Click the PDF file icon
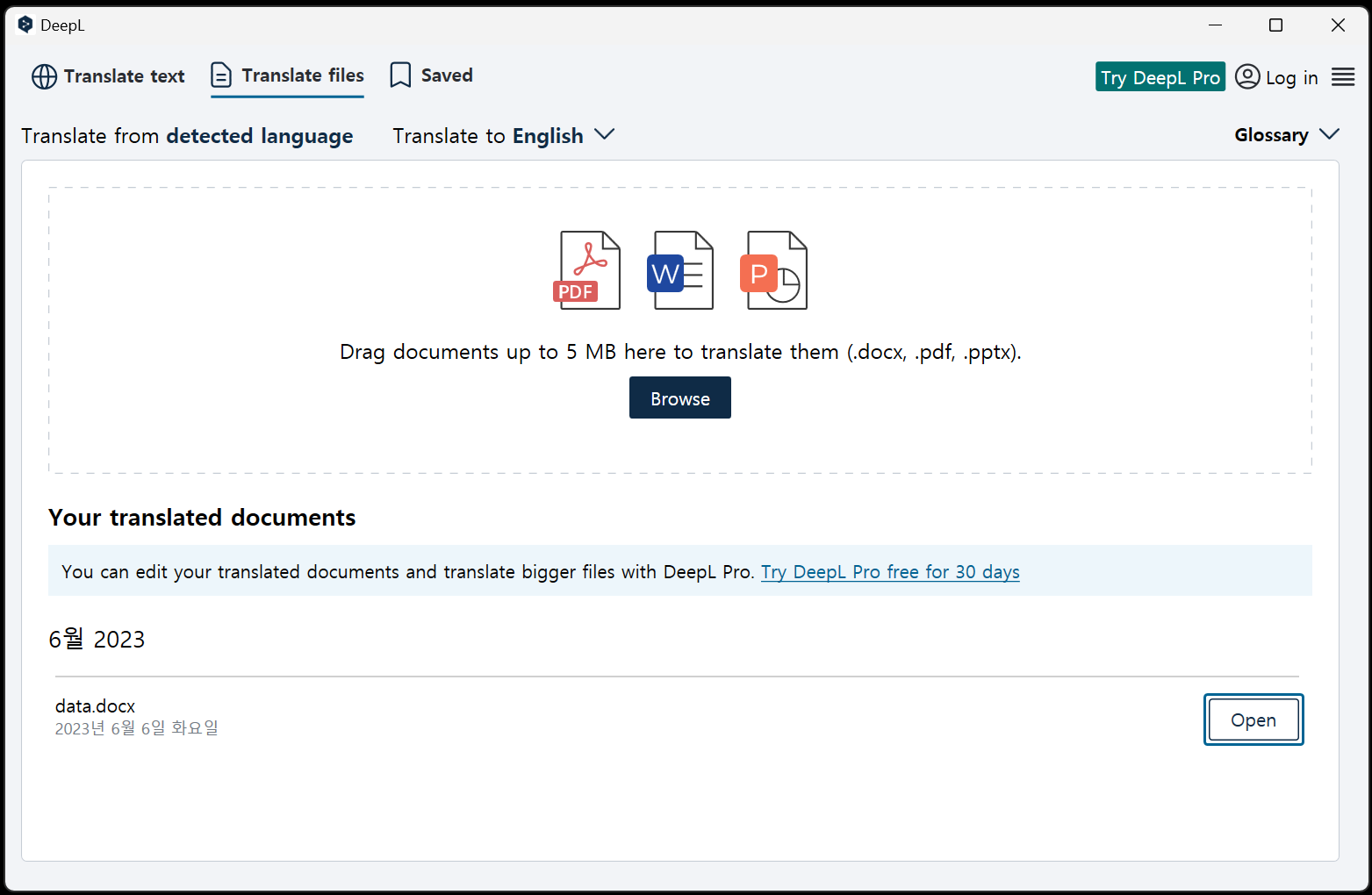 587,270
